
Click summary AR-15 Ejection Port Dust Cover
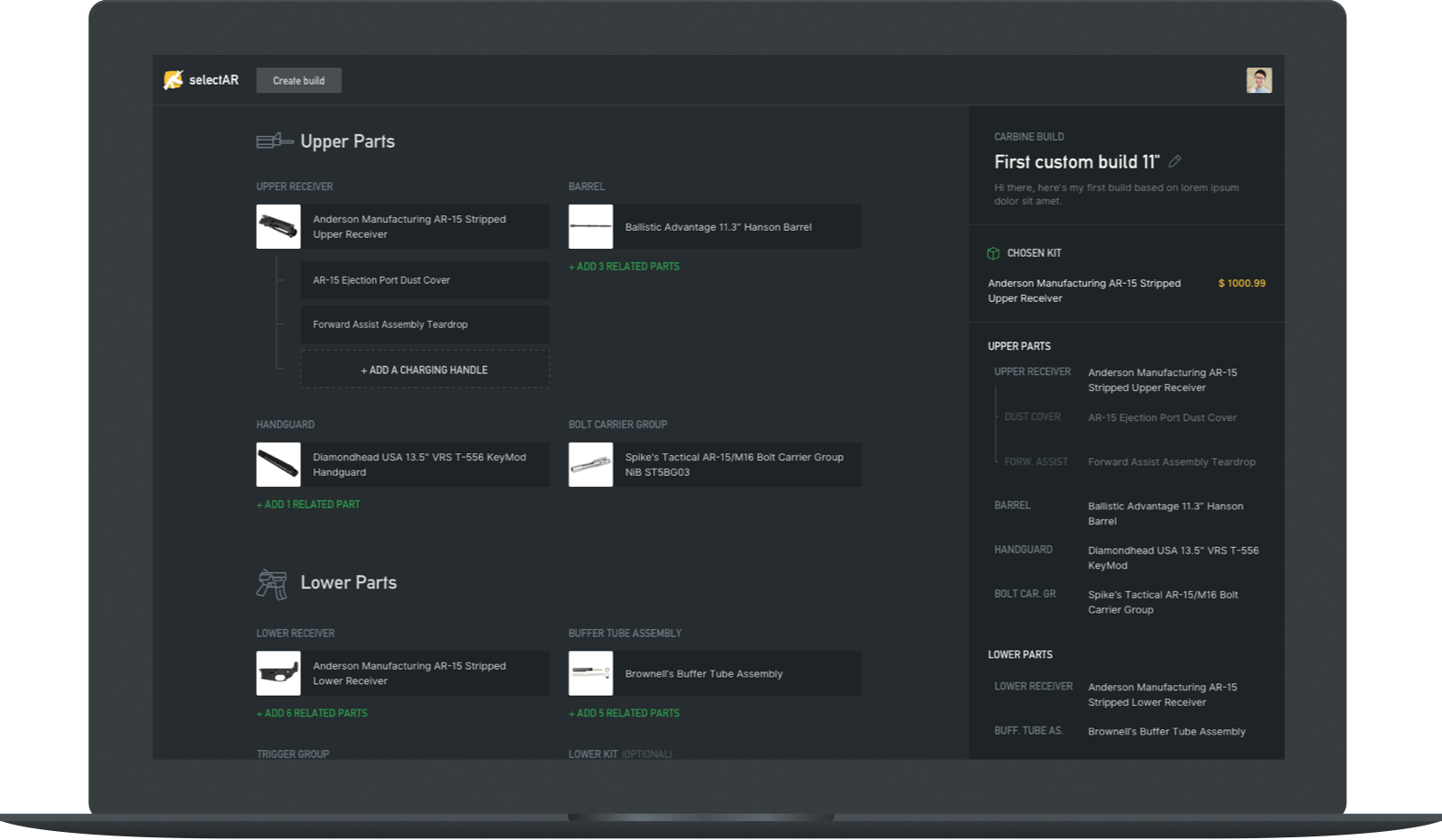point(1162,417)
